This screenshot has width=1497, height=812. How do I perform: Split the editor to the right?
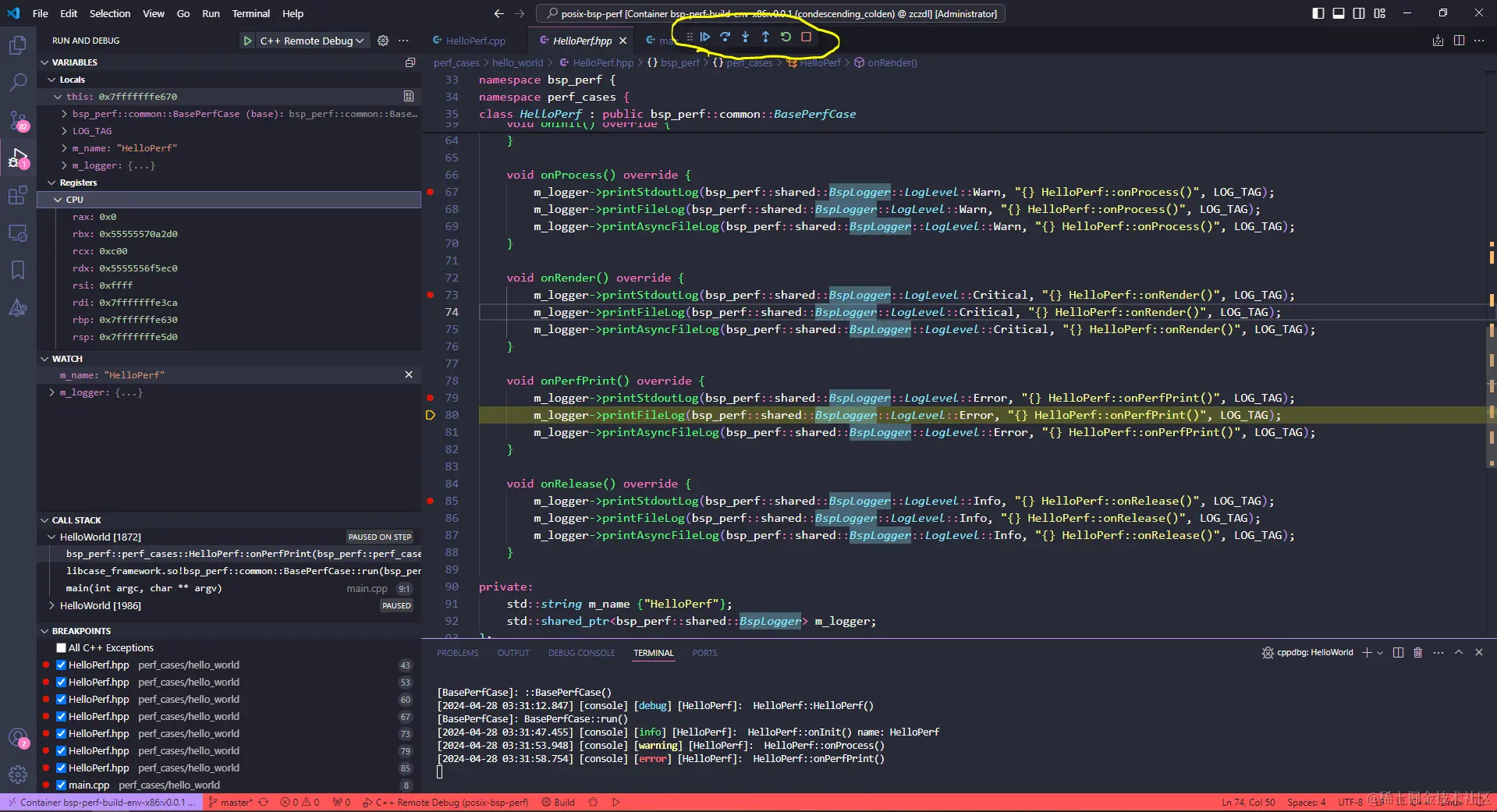pyautogui.click(x=1459, y=41)
